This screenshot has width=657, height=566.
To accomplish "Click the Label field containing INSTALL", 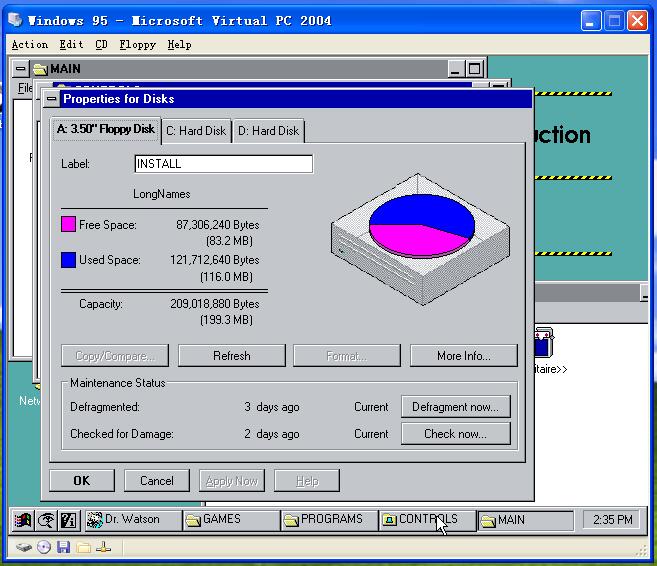I will pyautogui.click(x=224, y=164).
